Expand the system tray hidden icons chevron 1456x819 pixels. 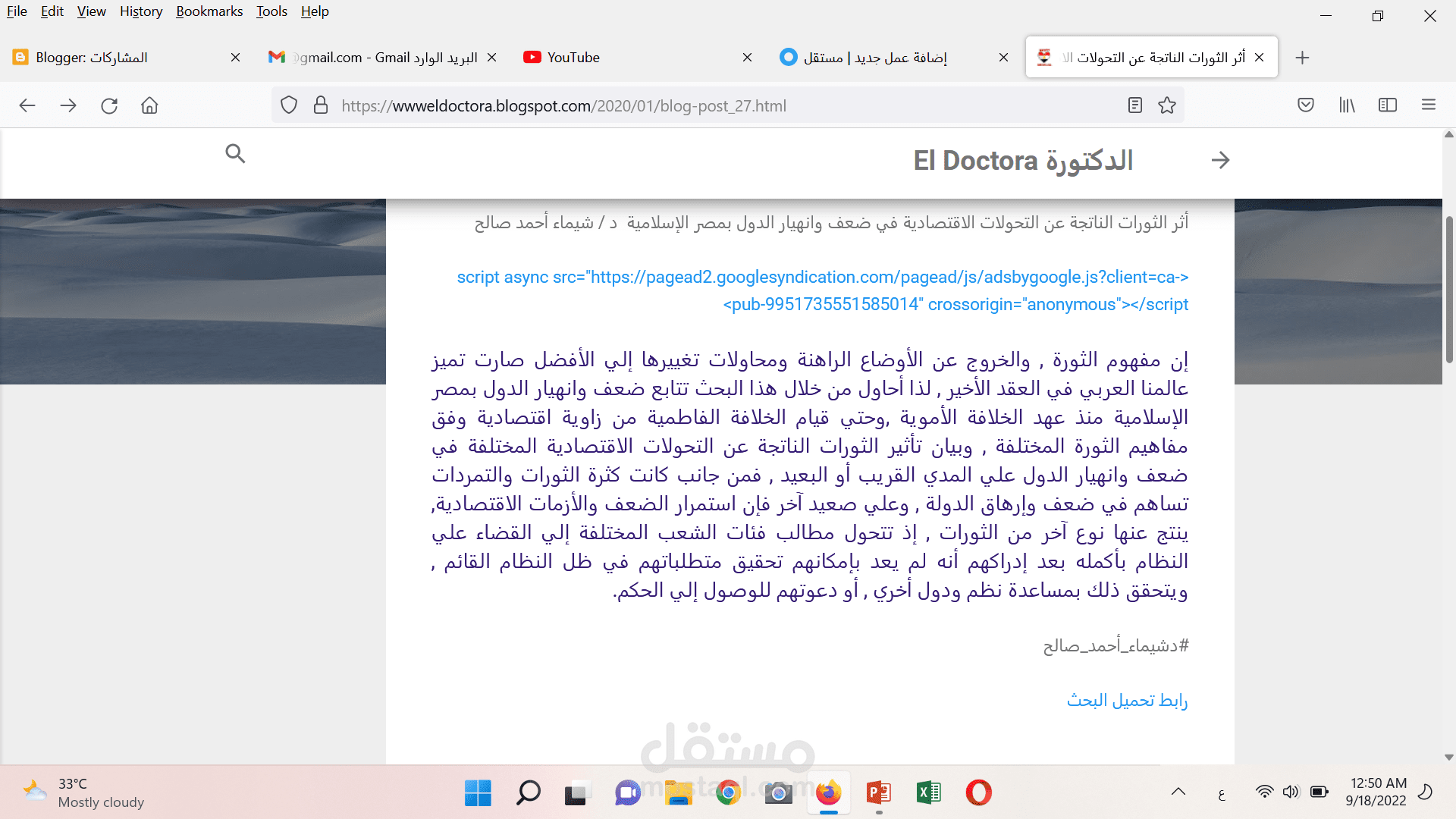(1178, 792)
